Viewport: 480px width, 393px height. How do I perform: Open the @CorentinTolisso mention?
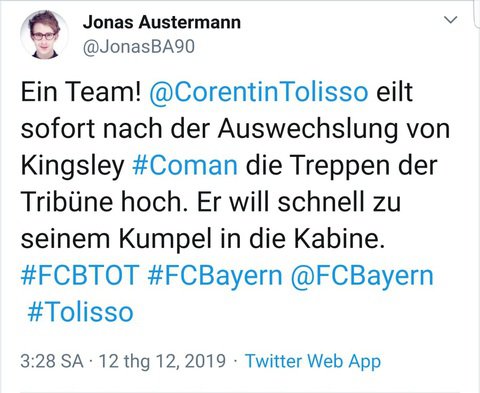click(259, 92)
